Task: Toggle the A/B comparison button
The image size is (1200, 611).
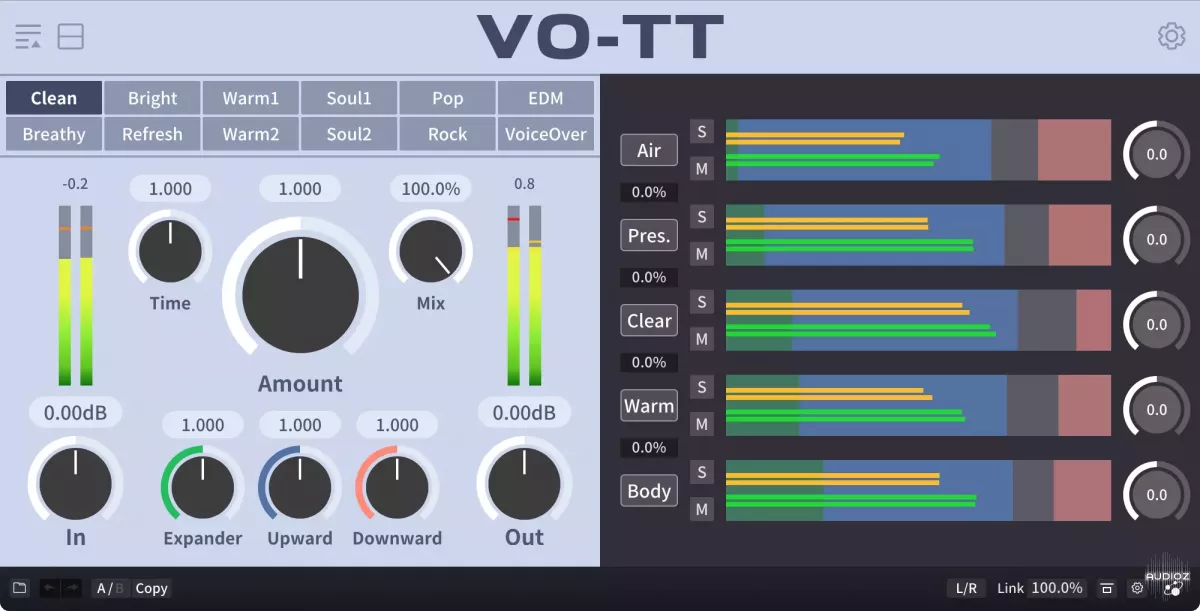Action: tap(111, 588)
